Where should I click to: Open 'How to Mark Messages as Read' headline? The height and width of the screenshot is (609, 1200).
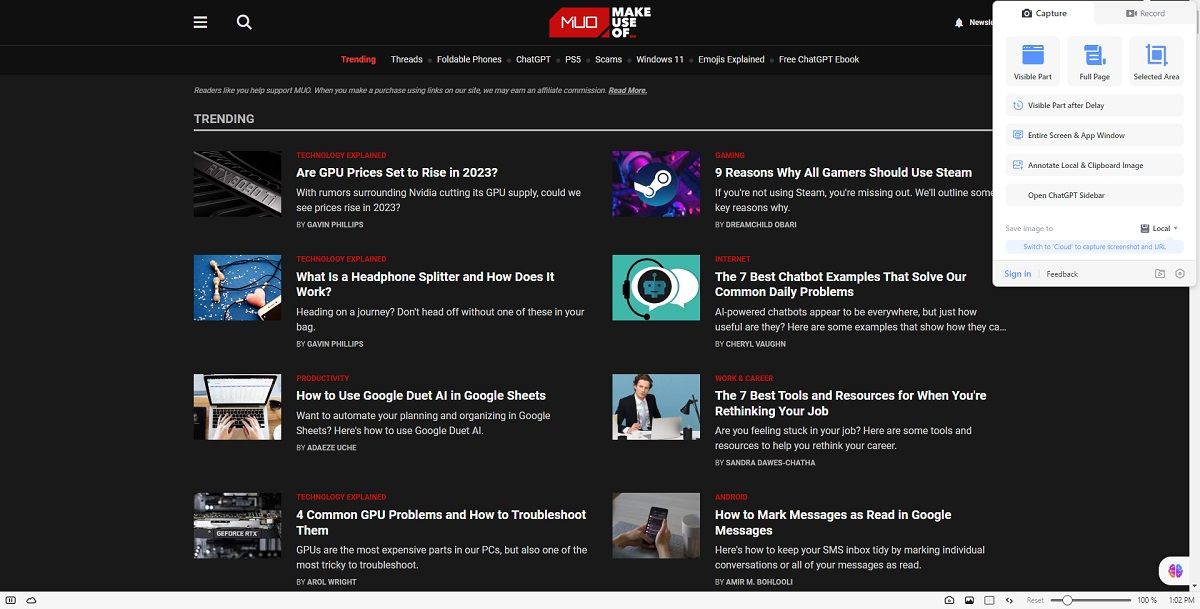833,522
